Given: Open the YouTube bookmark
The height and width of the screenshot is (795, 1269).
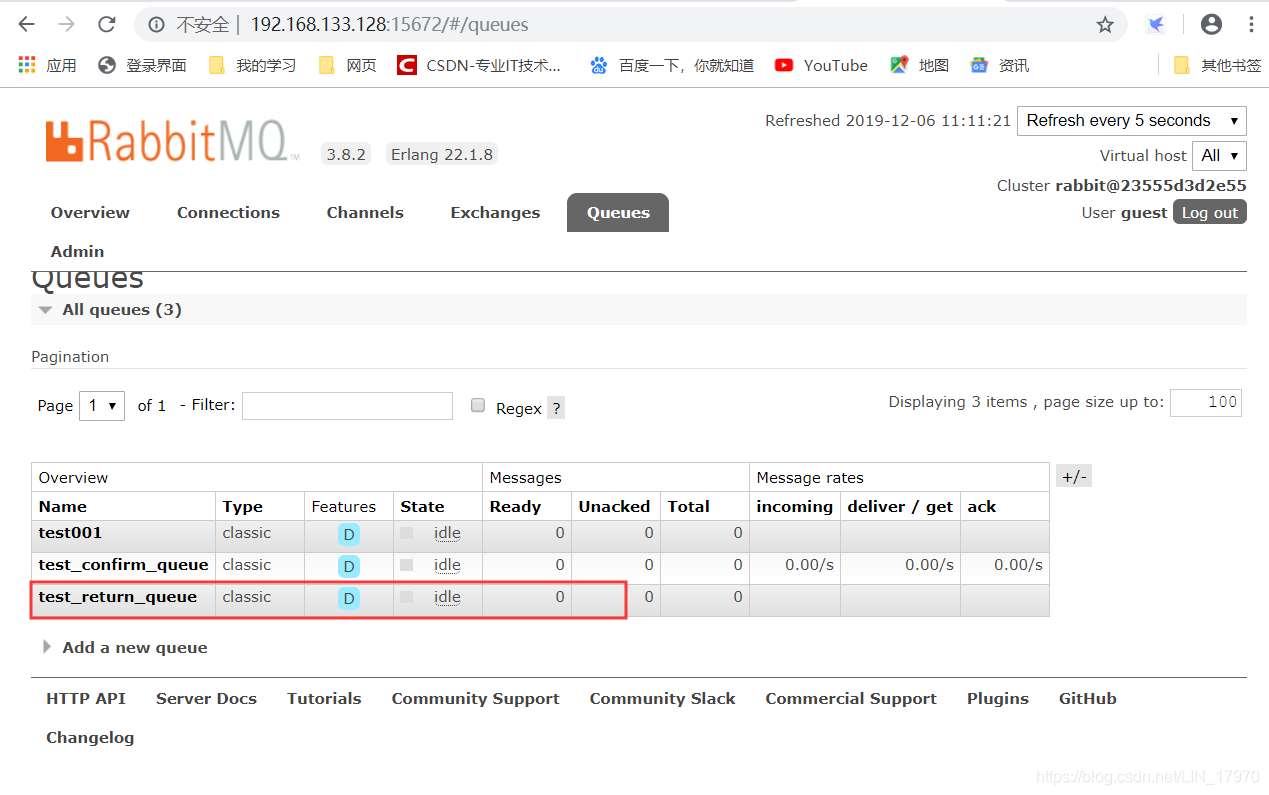Looking at the screenshot, I should (x=821, y=65).
